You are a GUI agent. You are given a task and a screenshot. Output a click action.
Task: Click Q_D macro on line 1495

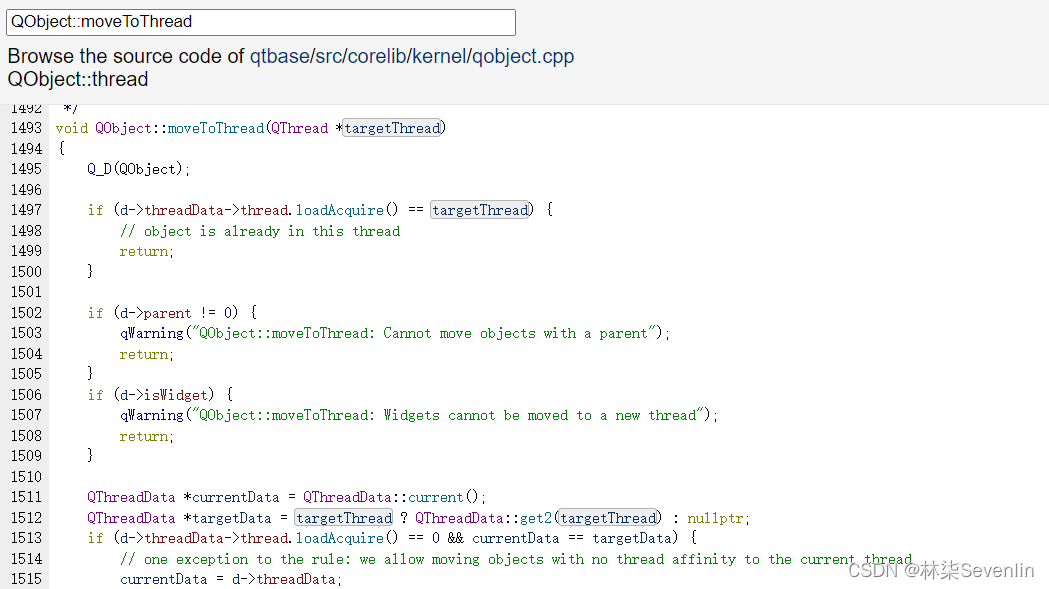coord(99,169)
